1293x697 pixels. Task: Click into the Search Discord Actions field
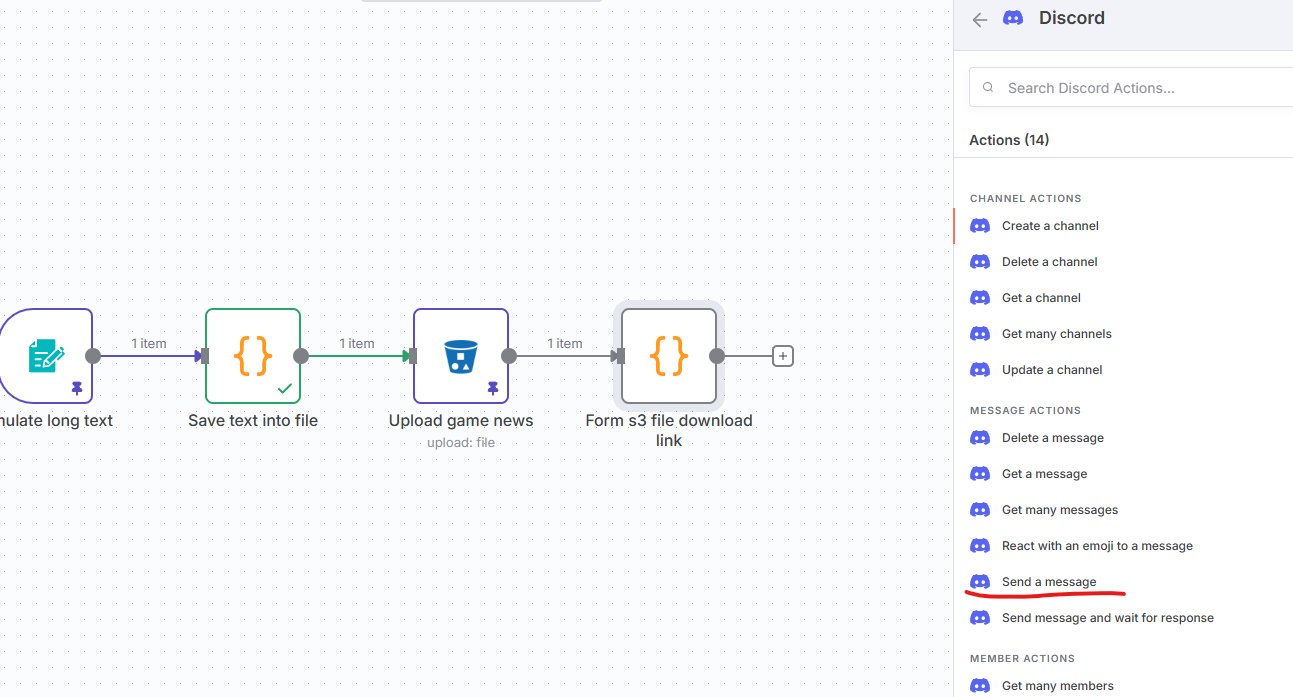click(x=1100, y=87)
